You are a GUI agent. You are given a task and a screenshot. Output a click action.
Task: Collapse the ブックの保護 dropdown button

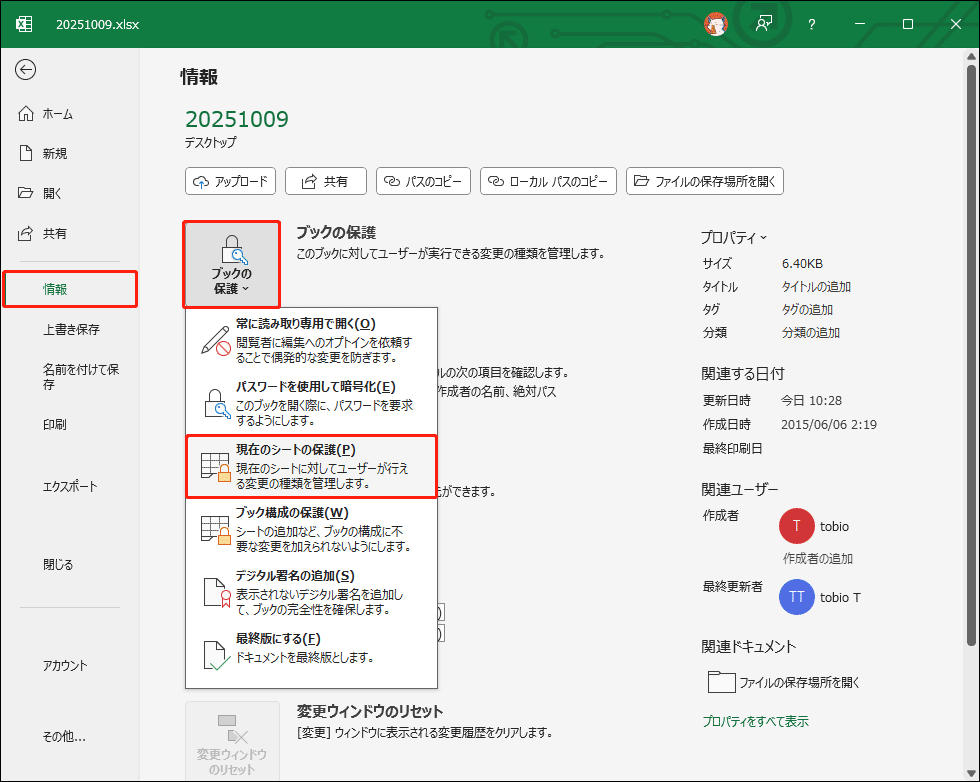231,264
